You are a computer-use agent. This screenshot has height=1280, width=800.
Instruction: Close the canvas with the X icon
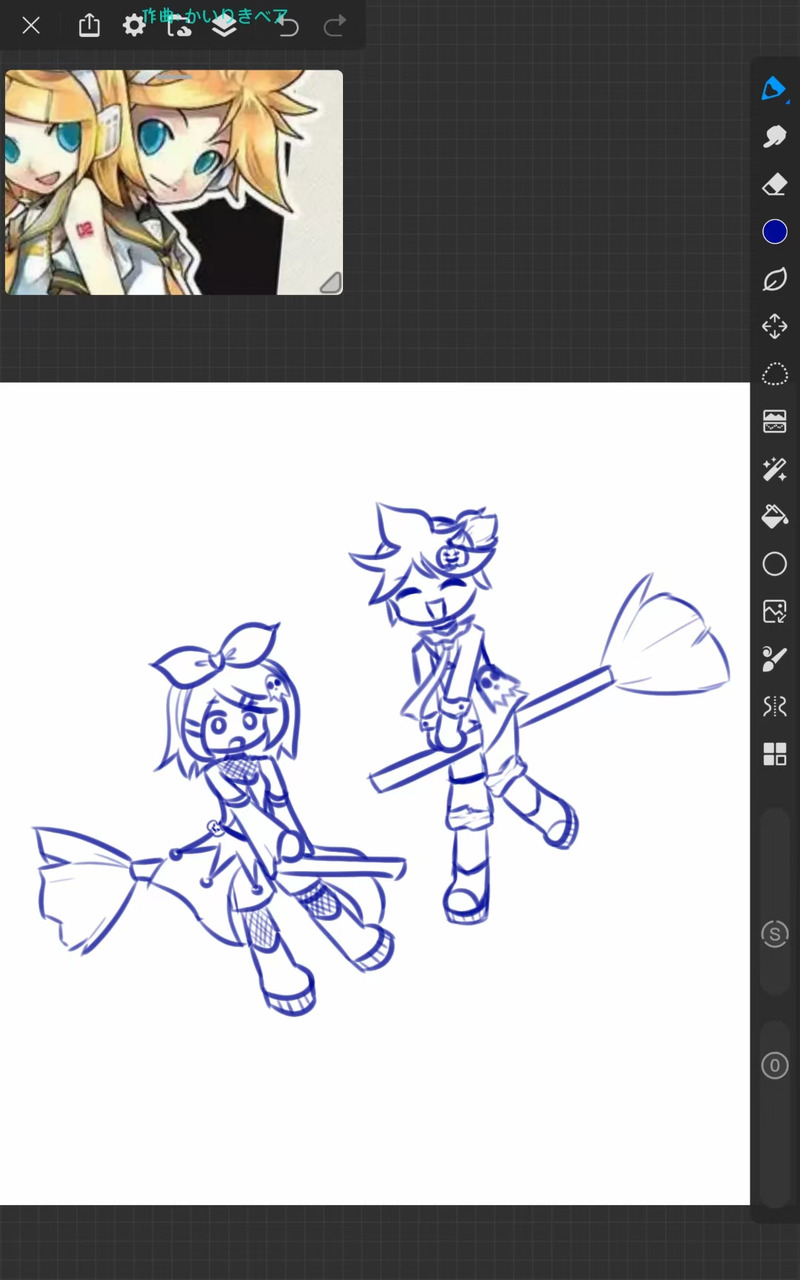(31, 25)
